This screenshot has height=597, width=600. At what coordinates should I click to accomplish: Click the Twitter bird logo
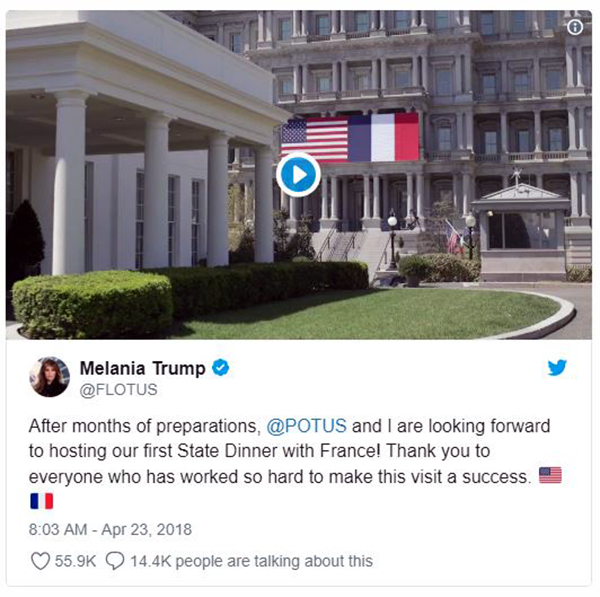point(557,368)
